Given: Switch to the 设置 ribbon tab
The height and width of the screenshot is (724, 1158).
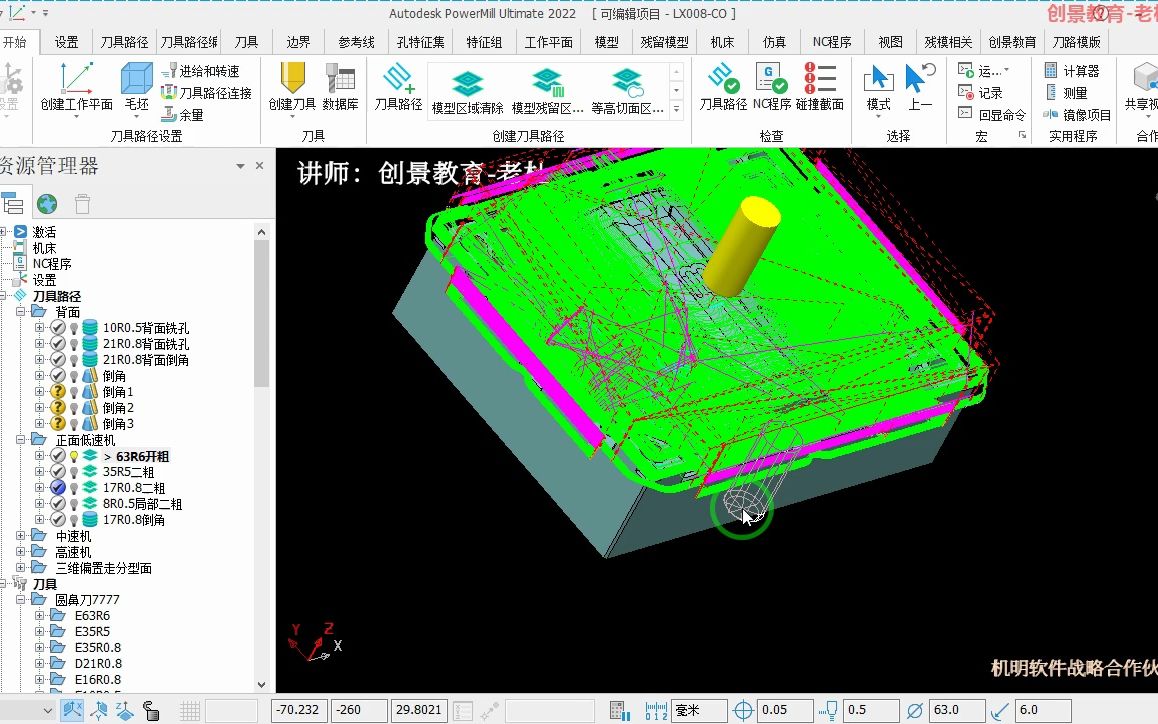Looking at the screenshot, I should click(x=66, y=42).
